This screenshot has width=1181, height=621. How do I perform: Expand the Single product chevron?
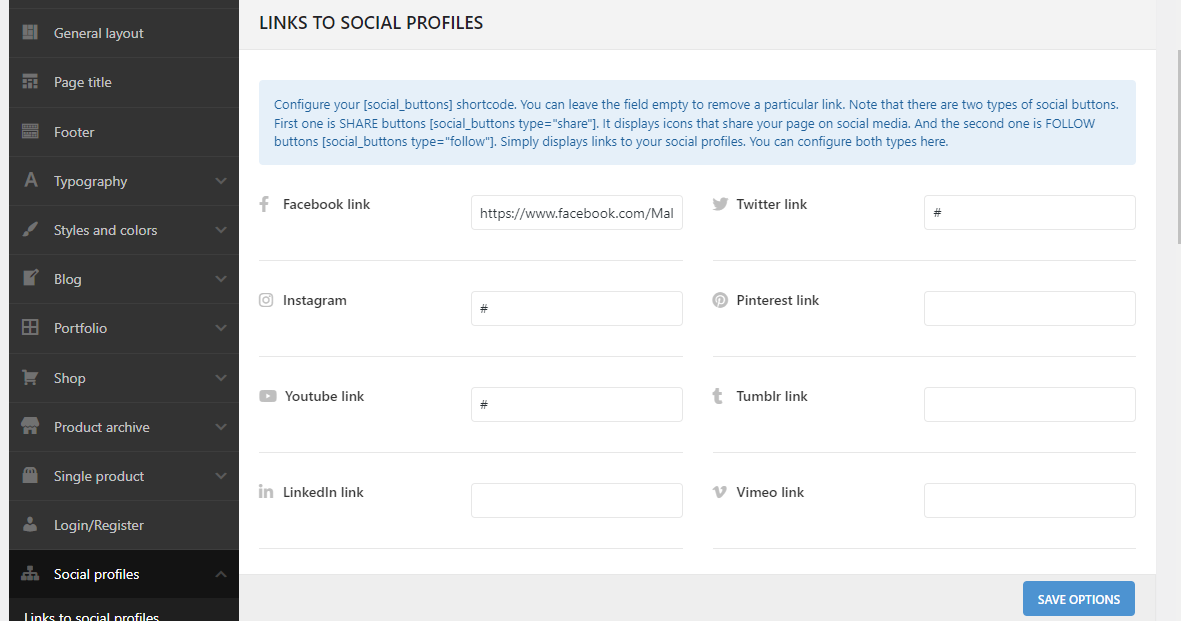(221, 476)
